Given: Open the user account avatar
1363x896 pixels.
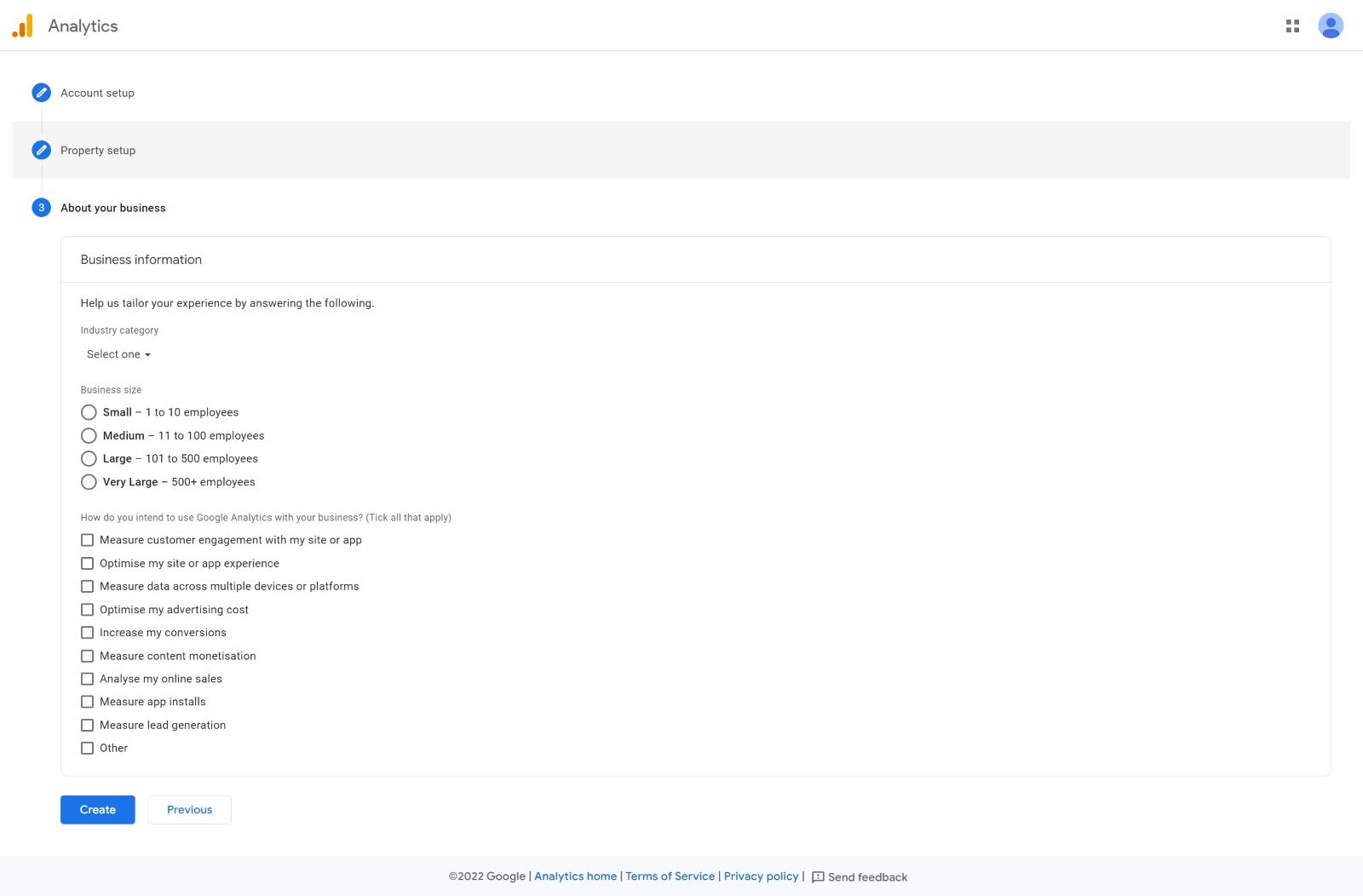Looking at the screenshot, I should point(1331,26).
